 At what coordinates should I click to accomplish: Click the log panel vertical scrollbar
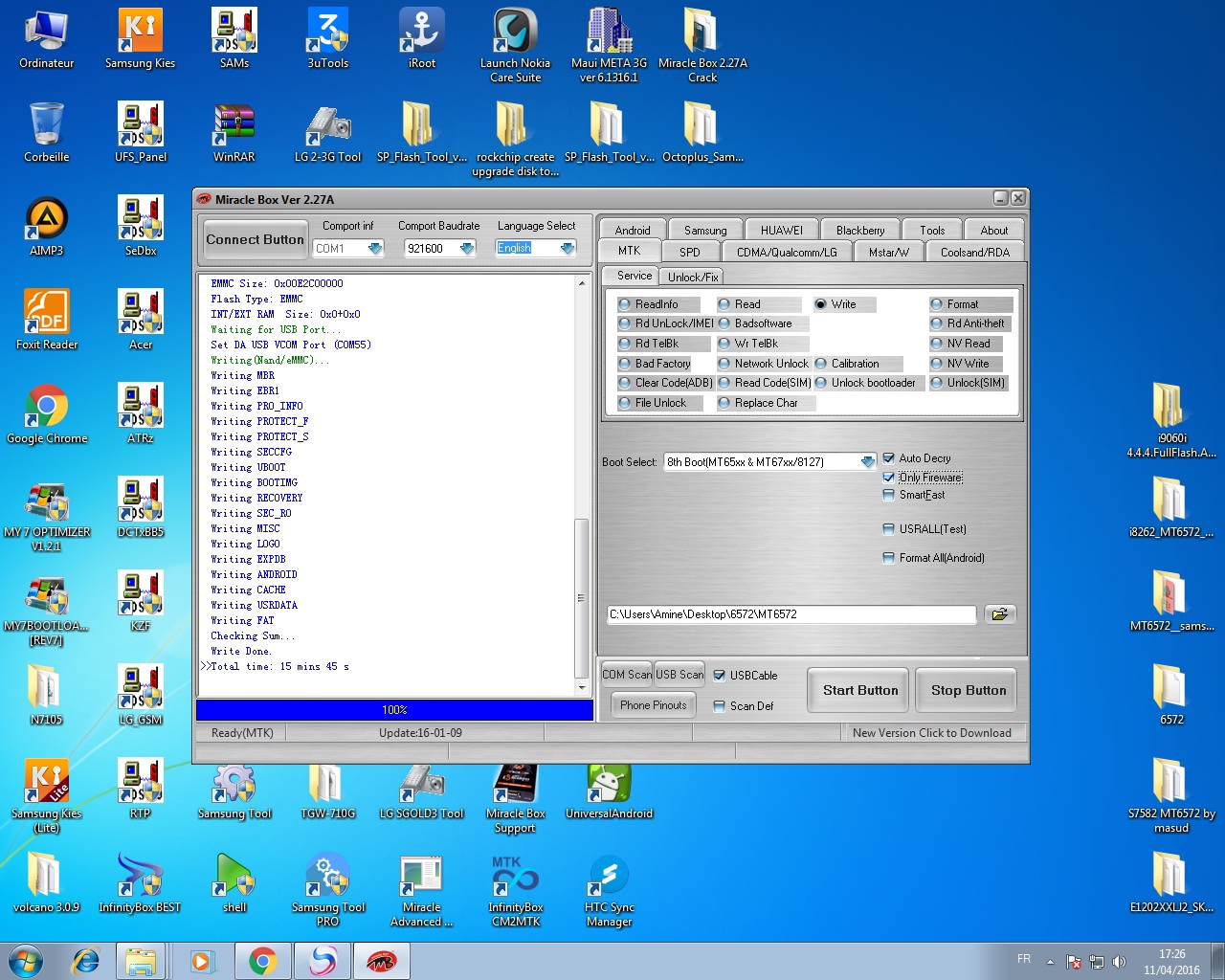(x=582, y=597)
